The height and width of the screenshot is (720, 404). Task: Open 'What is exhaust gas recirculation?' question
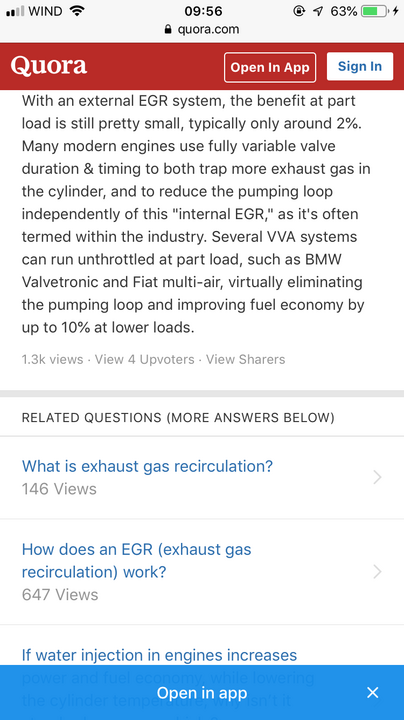coord(147,466)
